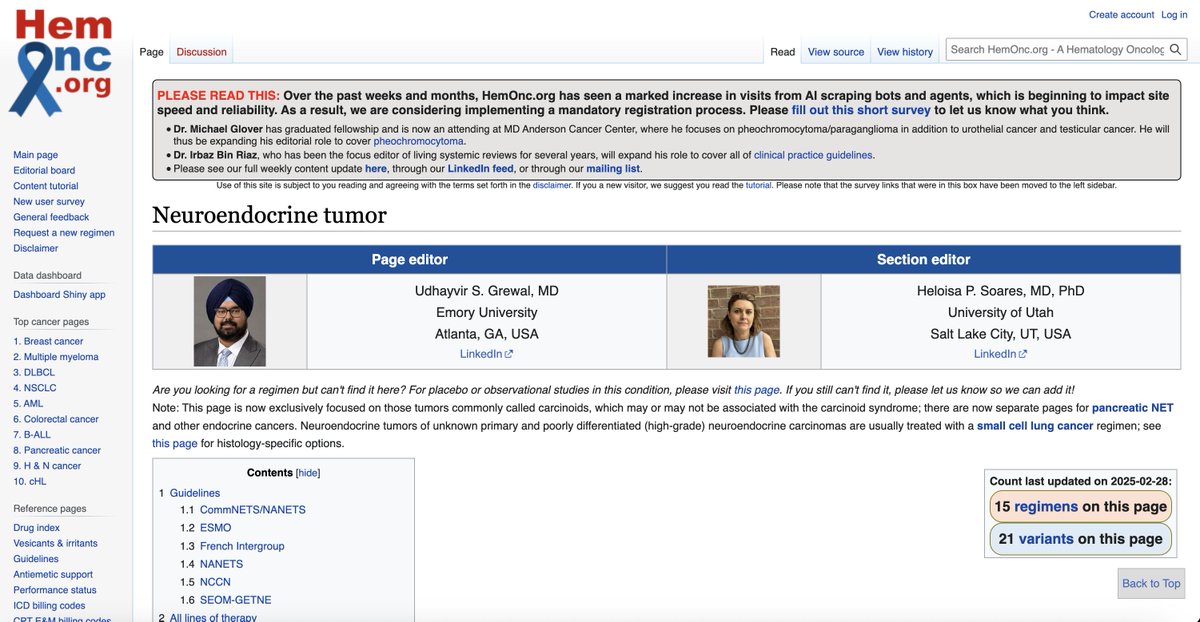Open the General feedback link
The image size is (1200, 622).
[x=51, y=217]
